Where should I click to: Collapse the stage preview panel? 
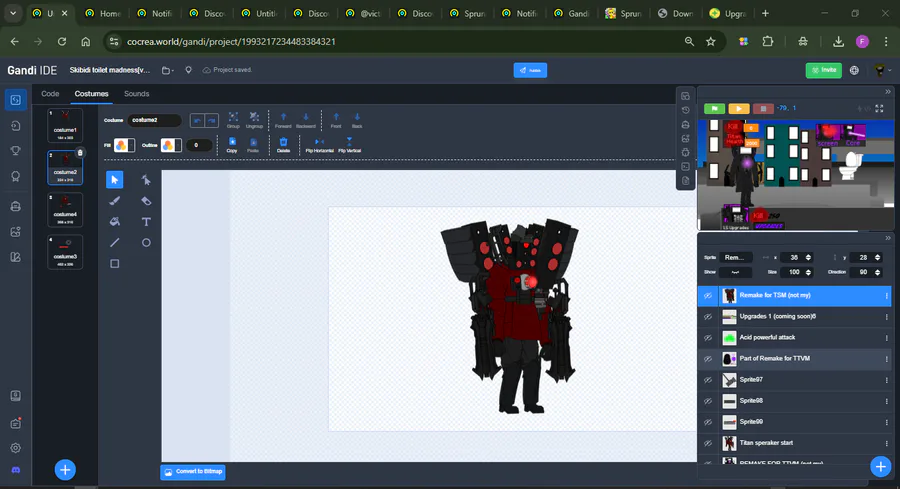887,92
